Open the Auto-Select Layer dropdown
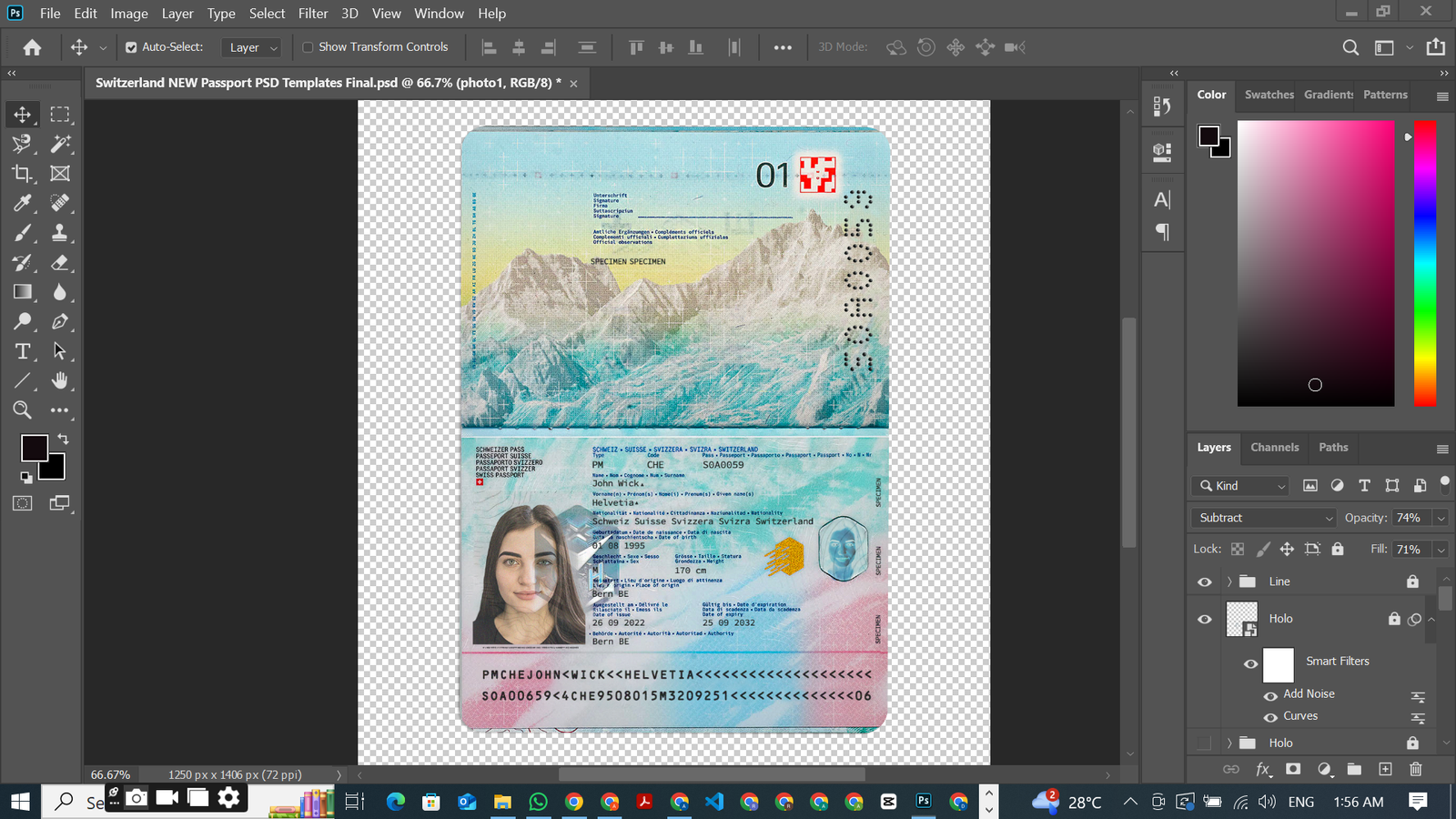This screenshot has height=819, width=1456. tap(250, 47)
